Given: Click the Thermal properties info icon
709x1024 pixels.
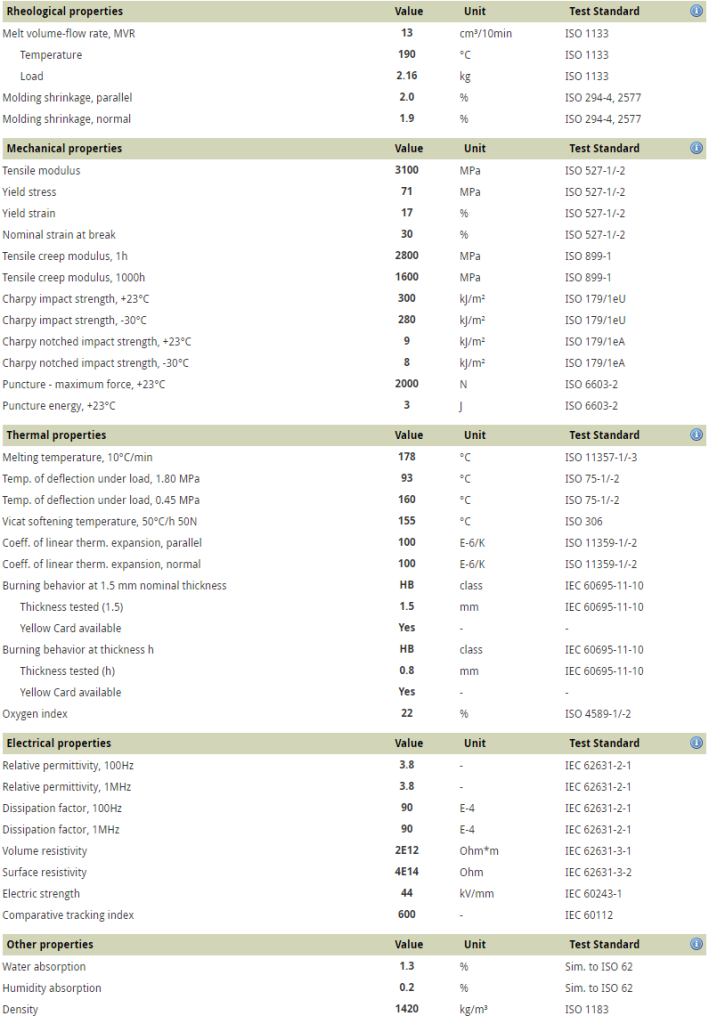Looking at the screenshot, I should pos(696,435).
